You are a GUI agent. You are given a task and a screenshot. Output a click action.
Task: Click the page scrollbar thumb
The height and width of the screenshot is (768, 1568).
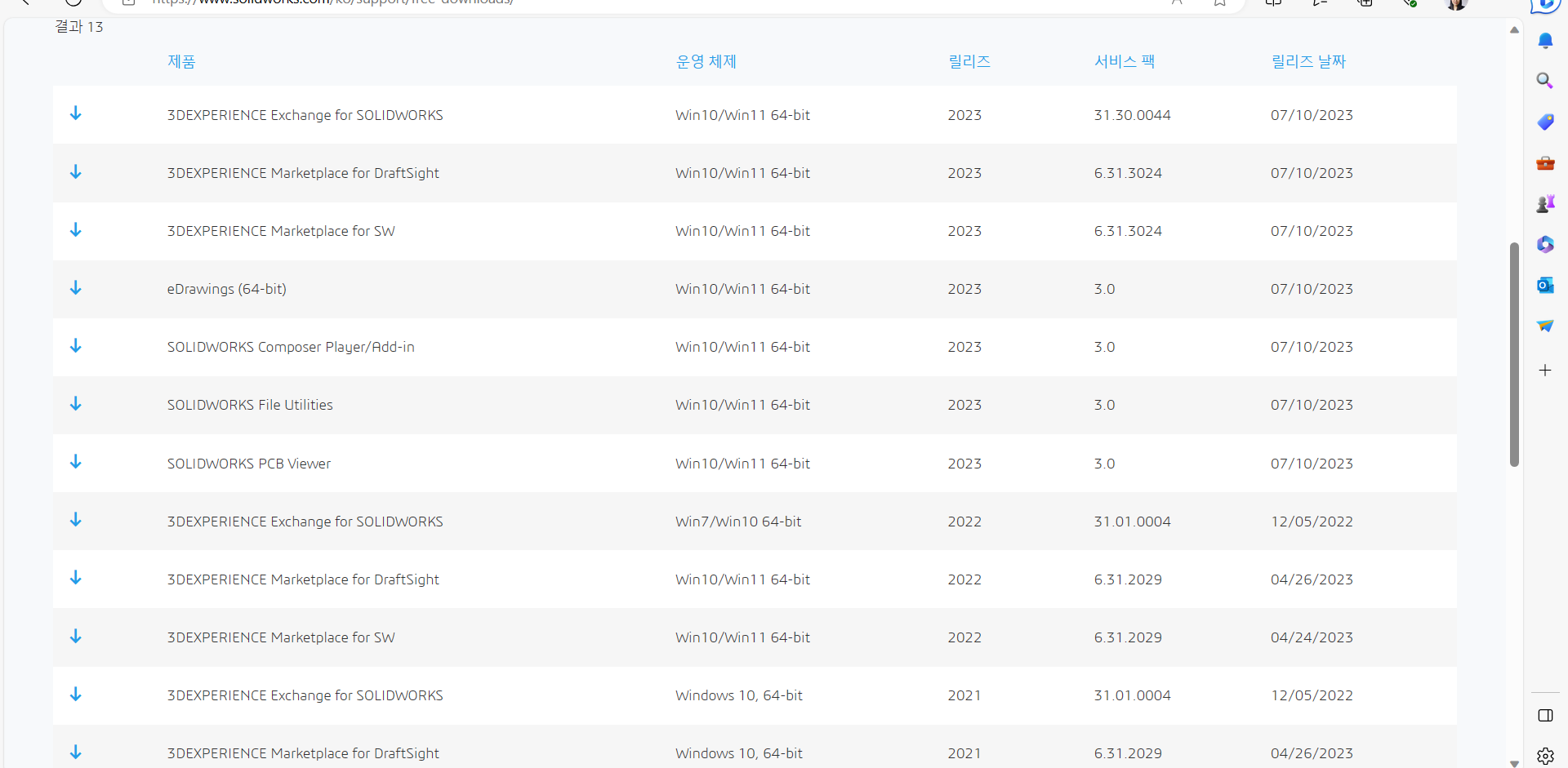click(1514, 354)
